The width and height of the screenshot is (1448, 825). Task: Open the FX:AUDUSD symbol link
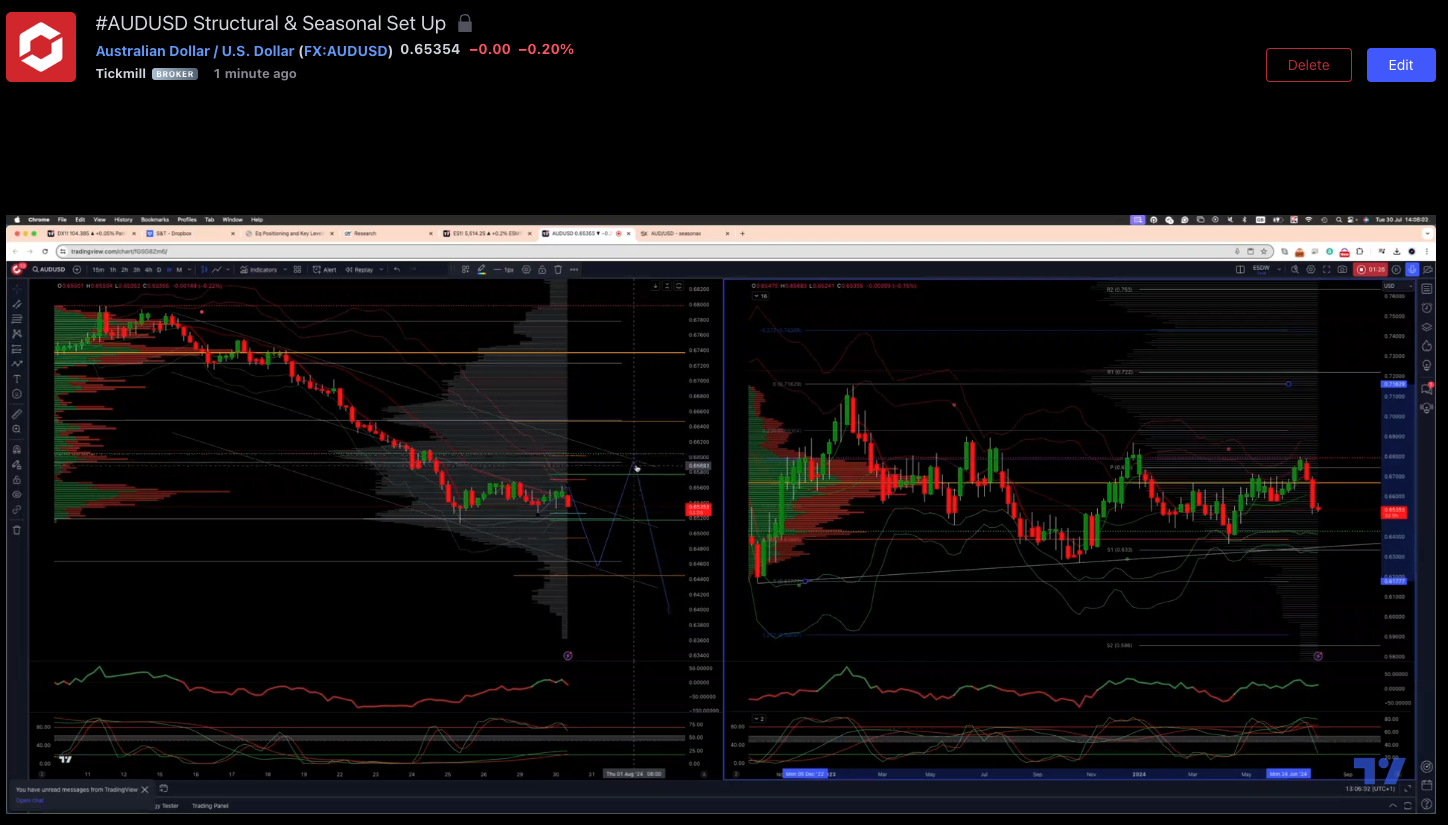click(345, 50)
